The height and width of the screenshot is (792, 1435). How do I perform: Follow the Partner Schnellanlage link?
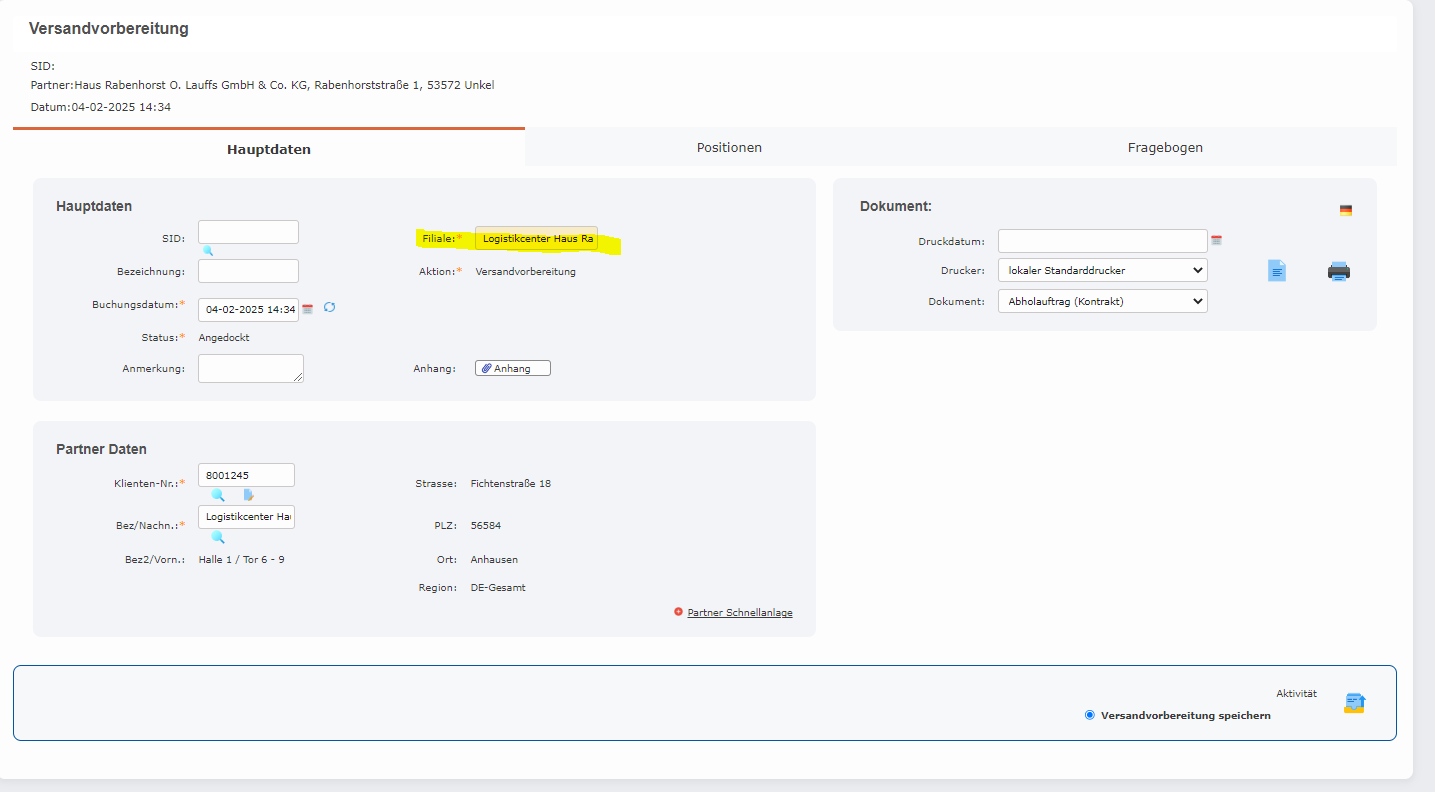pos(739,613)
